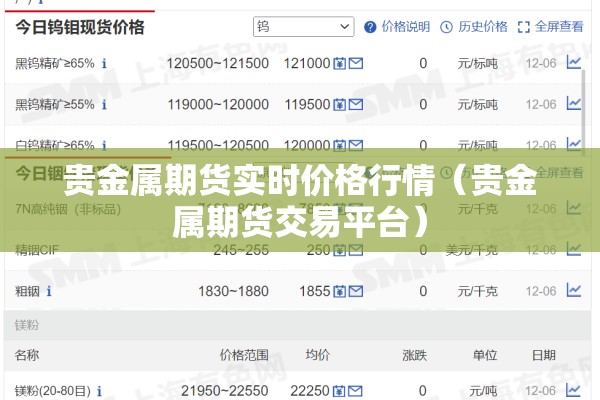Click envelope icon in 黑钨精矿≥55% row
This screenshot has height=400, width=600.
click(x=356, y=104)
